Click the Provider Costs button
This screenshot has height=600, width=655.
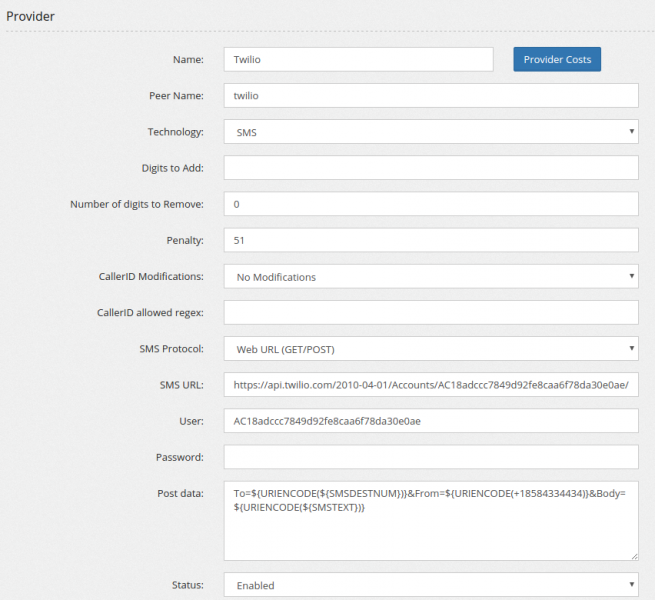click(557, 59)
